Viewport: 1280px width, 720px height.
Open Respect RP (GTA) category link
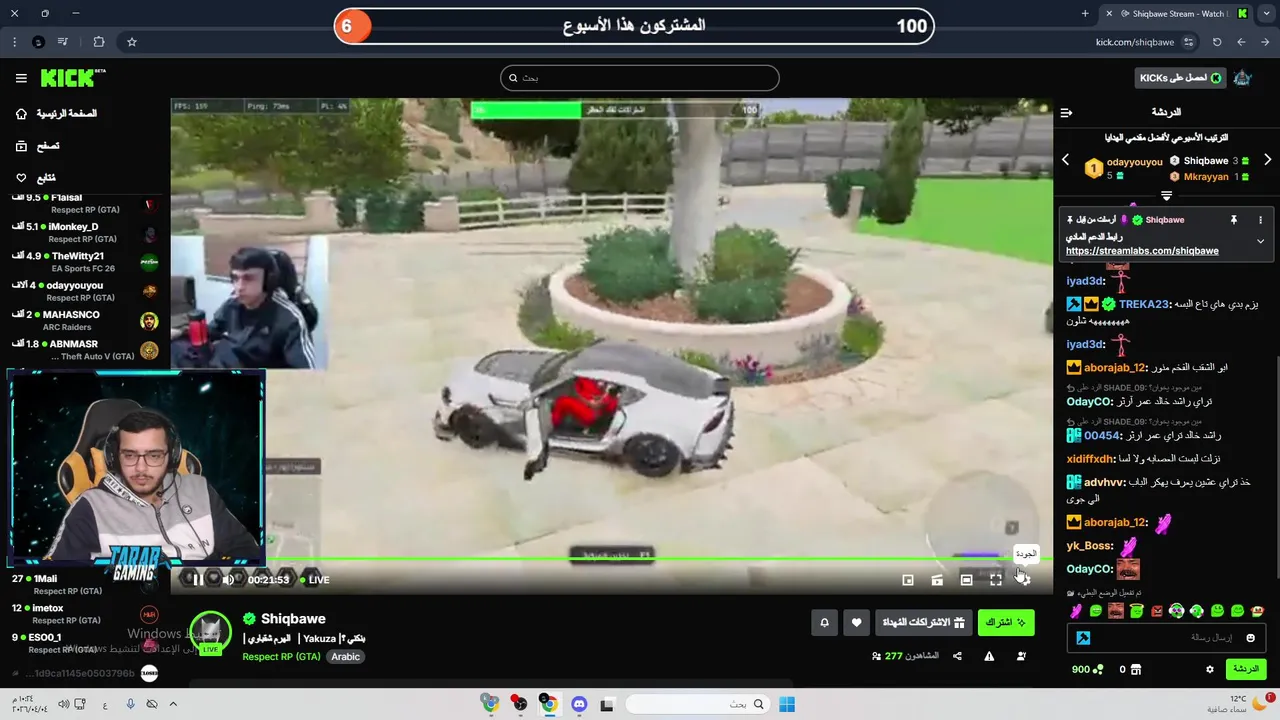point(281,657)
